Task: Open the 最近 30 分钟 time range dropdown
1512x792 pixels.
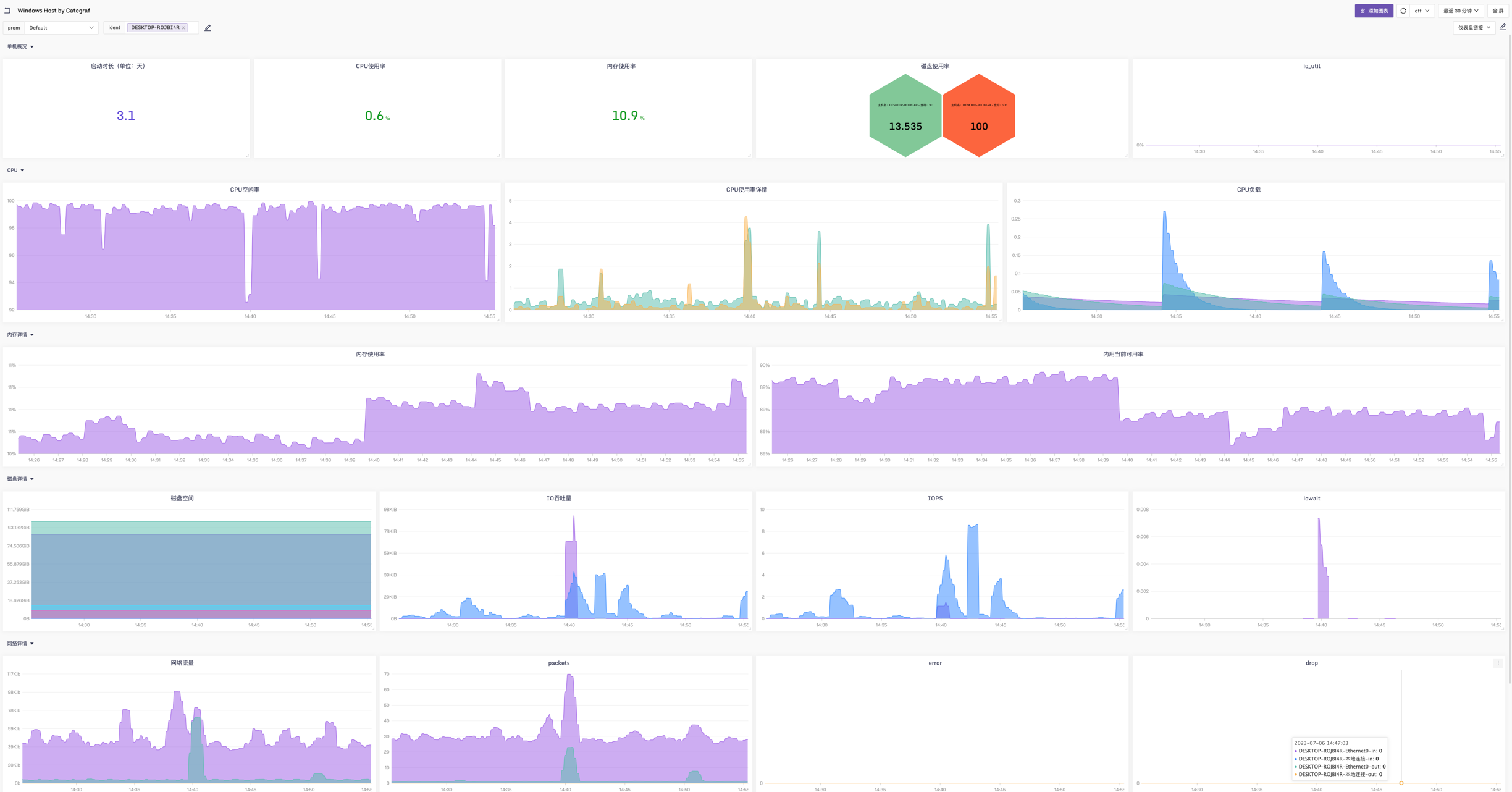Action: 1460,11
